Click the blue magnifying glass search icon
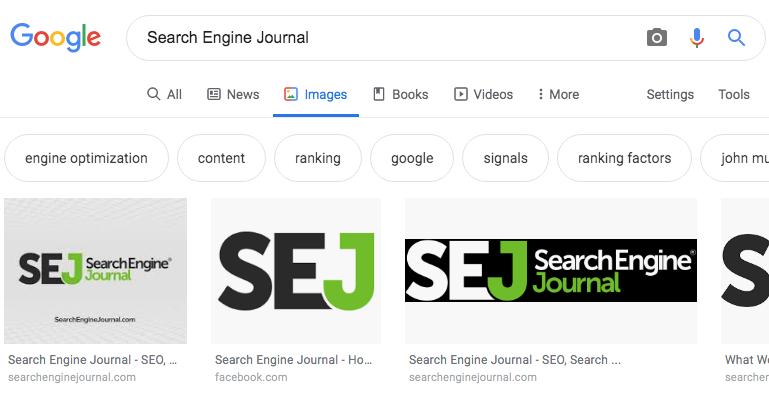This screenshot has width=769, height=404. coord(736,38)
